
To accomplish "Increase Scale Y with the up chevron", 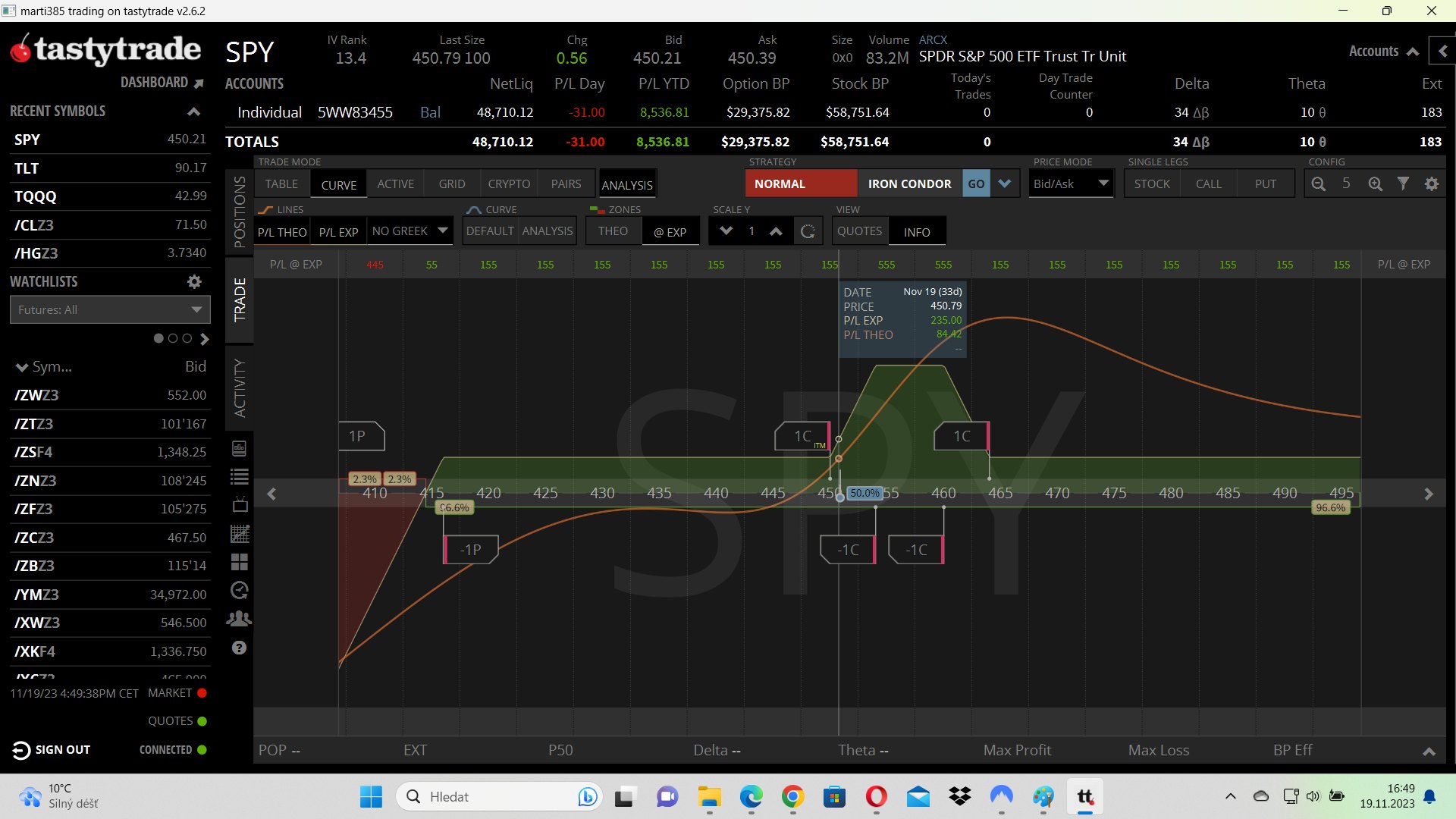I will pos(776,231).
